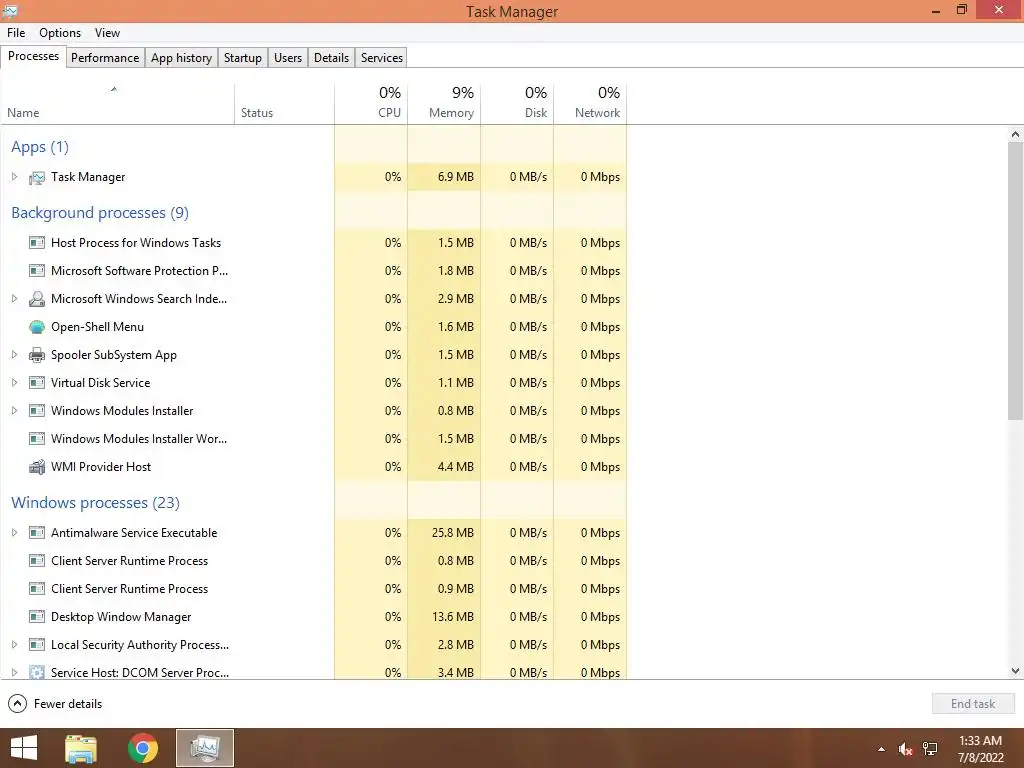Click the Windows Modules Installer Worker icon

37,440
